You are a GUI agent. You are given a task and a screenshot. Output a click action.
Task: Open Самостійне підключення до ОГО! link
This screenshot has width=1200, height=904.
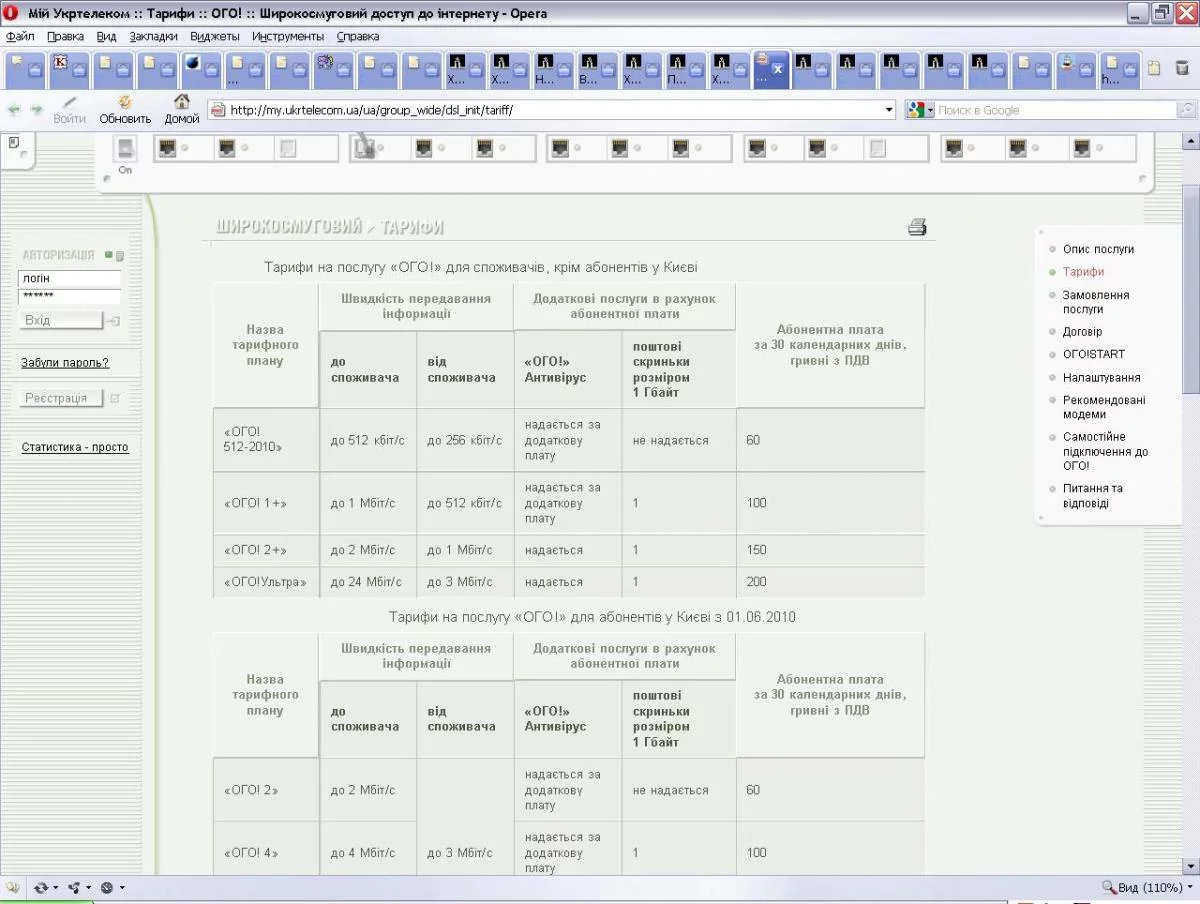(x=1105, y=451)
